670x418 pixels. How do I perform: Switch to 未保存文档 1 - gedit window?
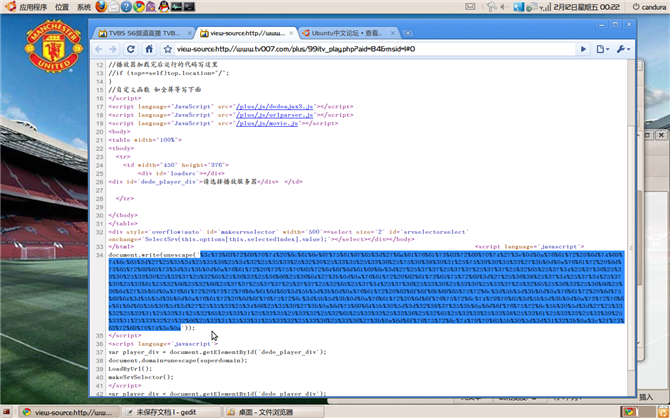[171, 412]
